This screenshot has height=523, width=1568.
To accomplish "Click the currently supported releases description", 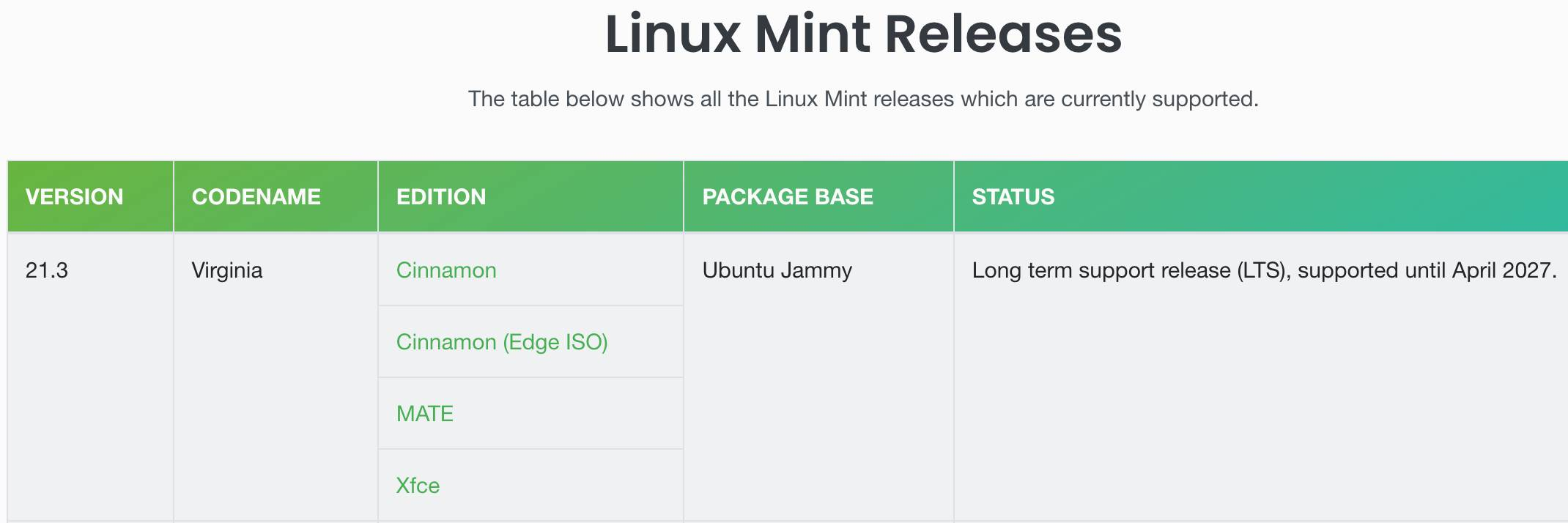I will point(863,99).
